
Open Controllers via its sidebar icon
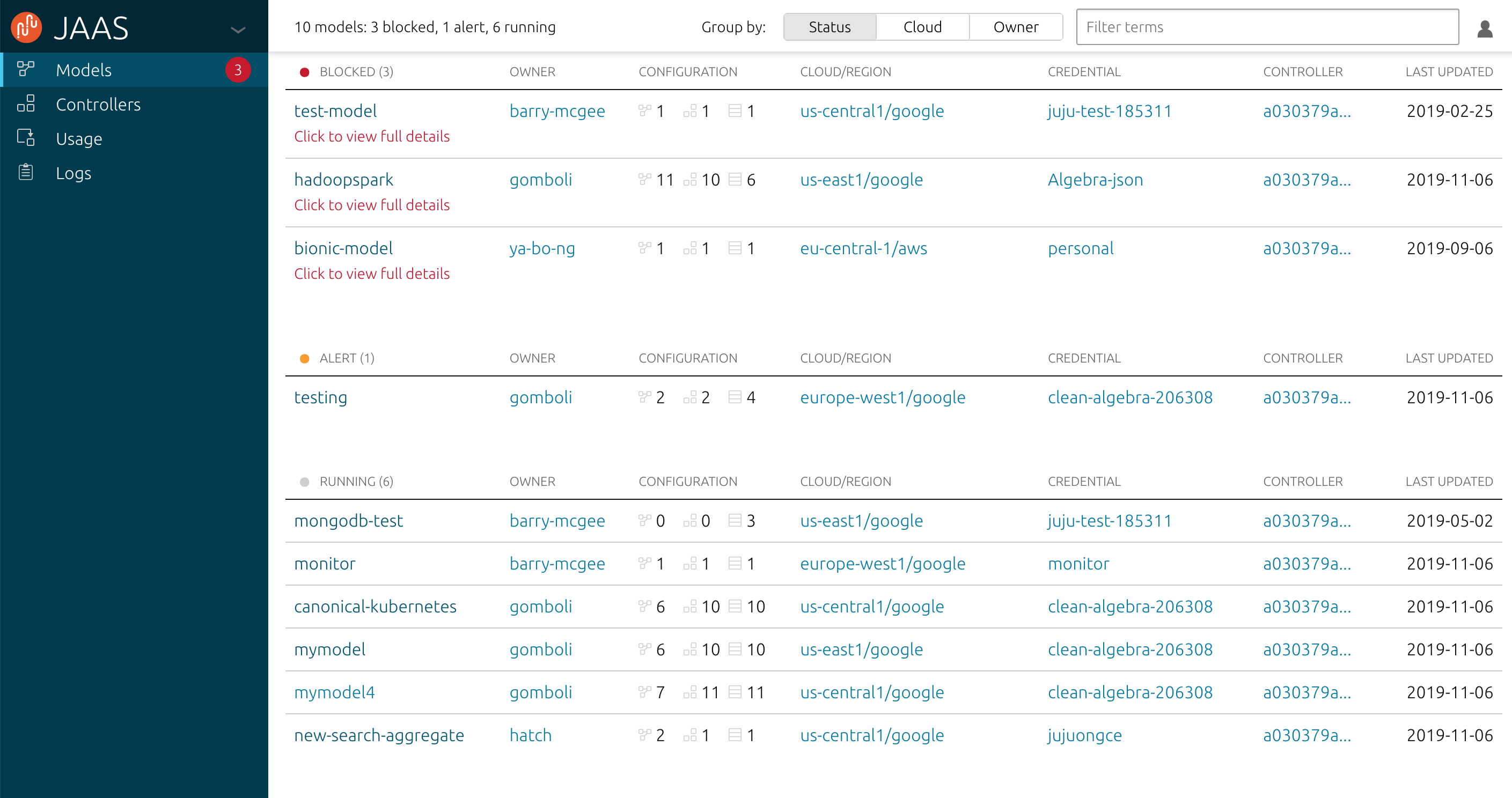coord(25,104)
